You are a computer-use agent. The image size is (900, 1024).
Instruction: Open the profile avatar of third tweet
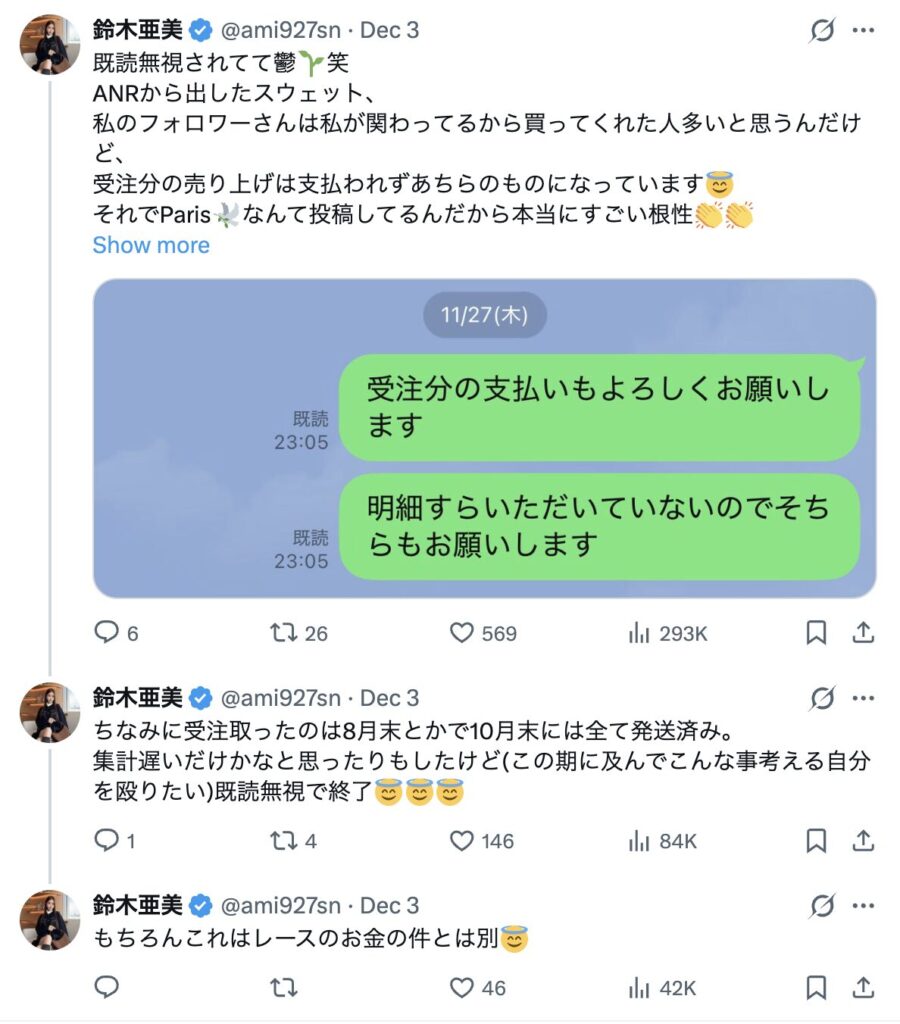tap(50, 920)
